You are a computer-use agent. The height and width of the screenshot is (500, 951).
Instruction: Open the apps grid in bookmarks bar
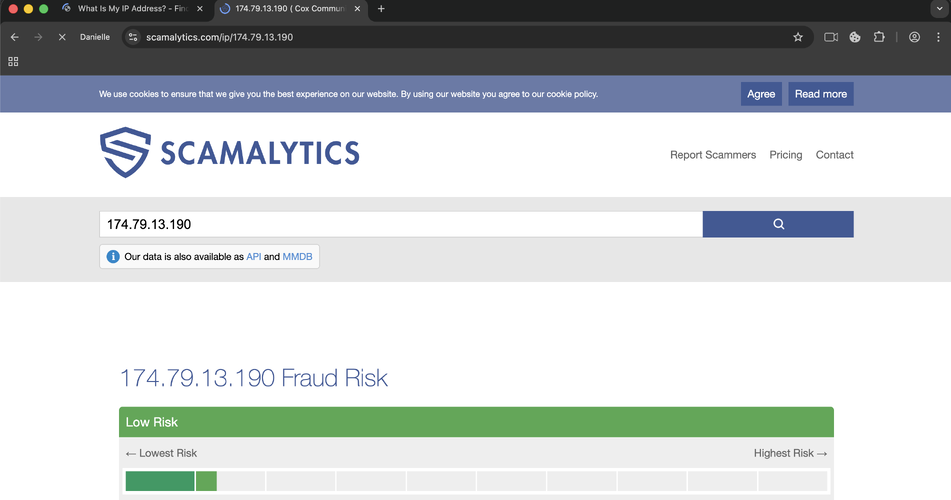point(13,61)
